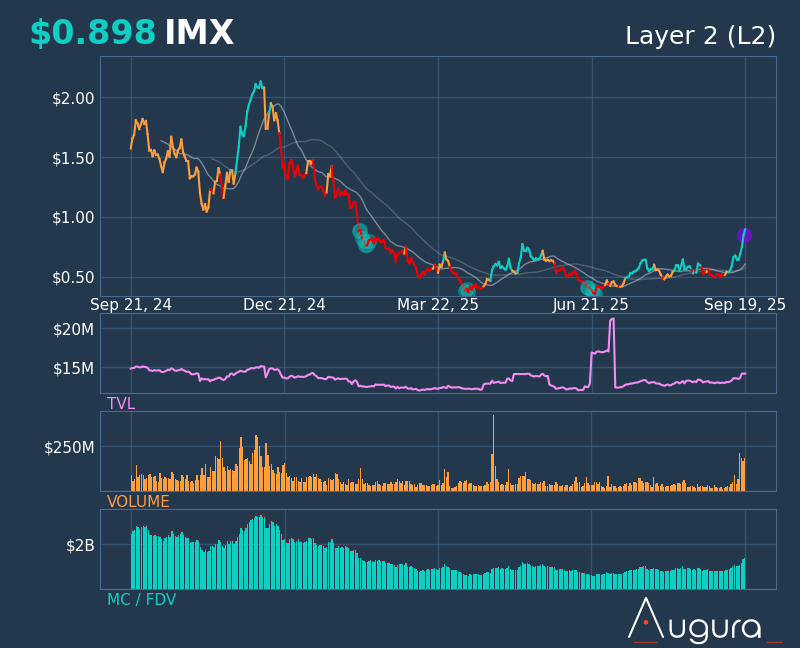Click the TVL chart label
This screenshot has width=800, height=648.
pyautogui.click(x=121, y=404)
